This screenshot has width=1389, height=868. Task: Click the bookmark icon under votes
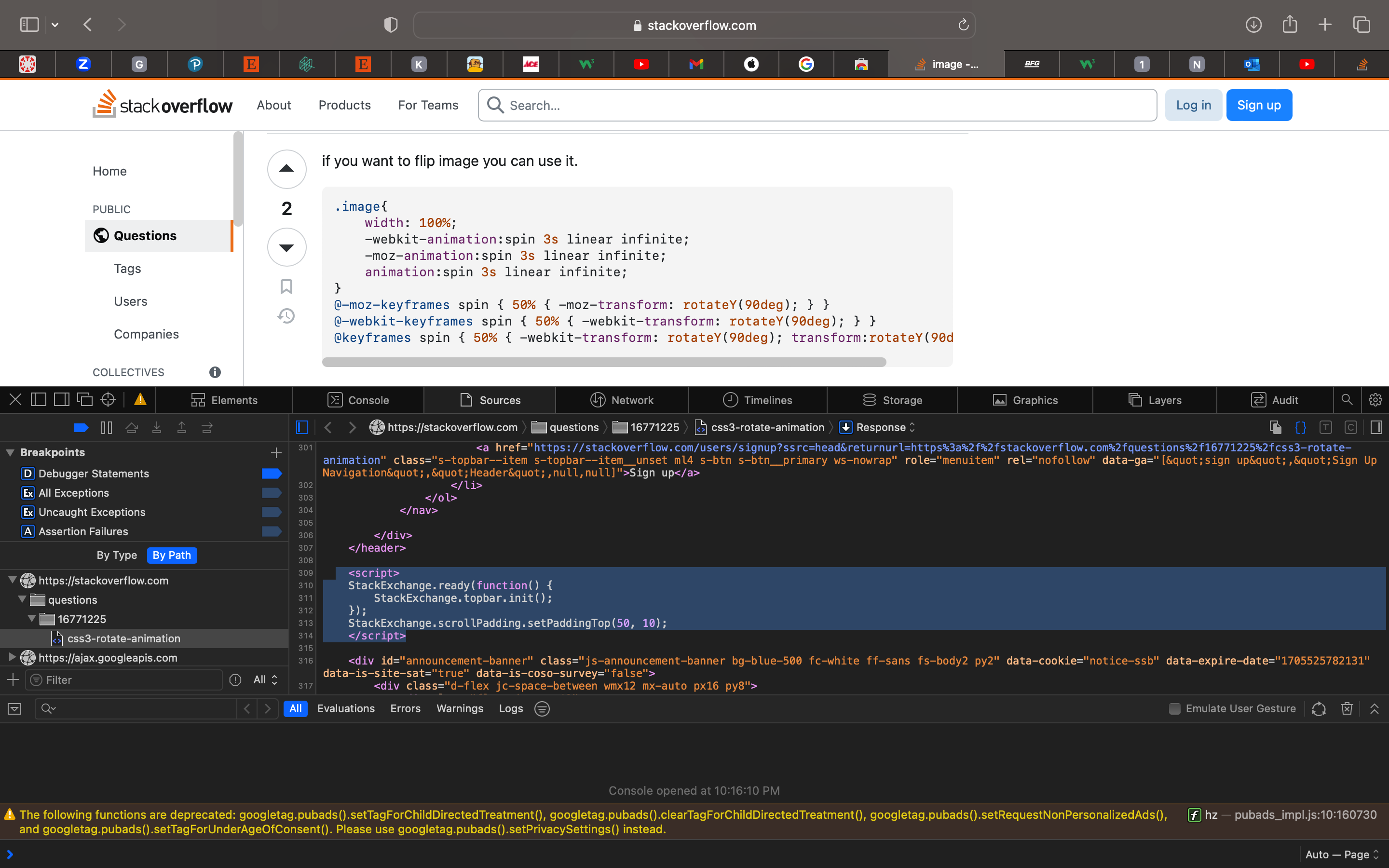pos(286,286)
